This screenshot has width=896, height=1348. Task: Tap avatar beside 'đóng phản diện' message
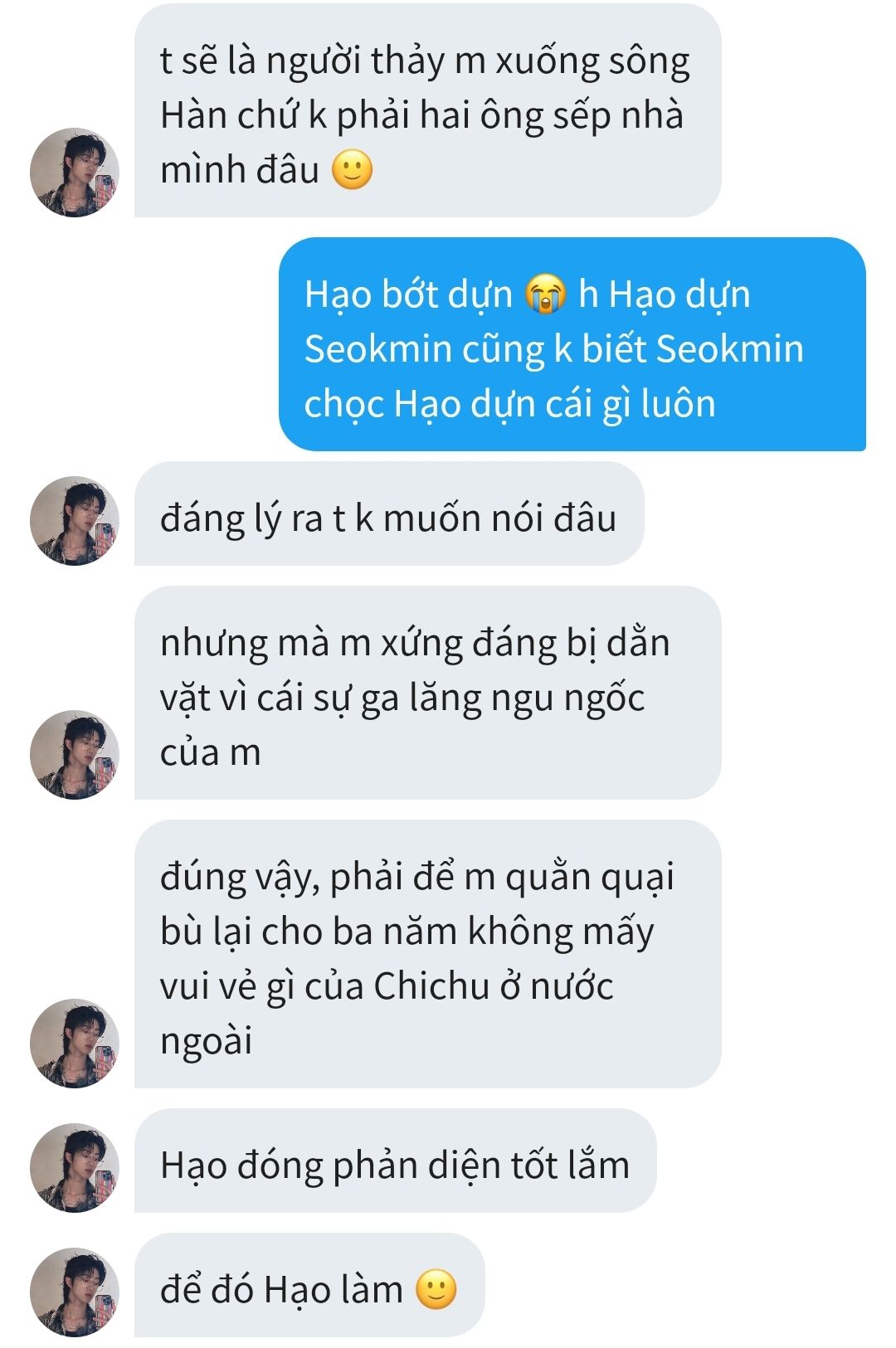click(75, 1168)
